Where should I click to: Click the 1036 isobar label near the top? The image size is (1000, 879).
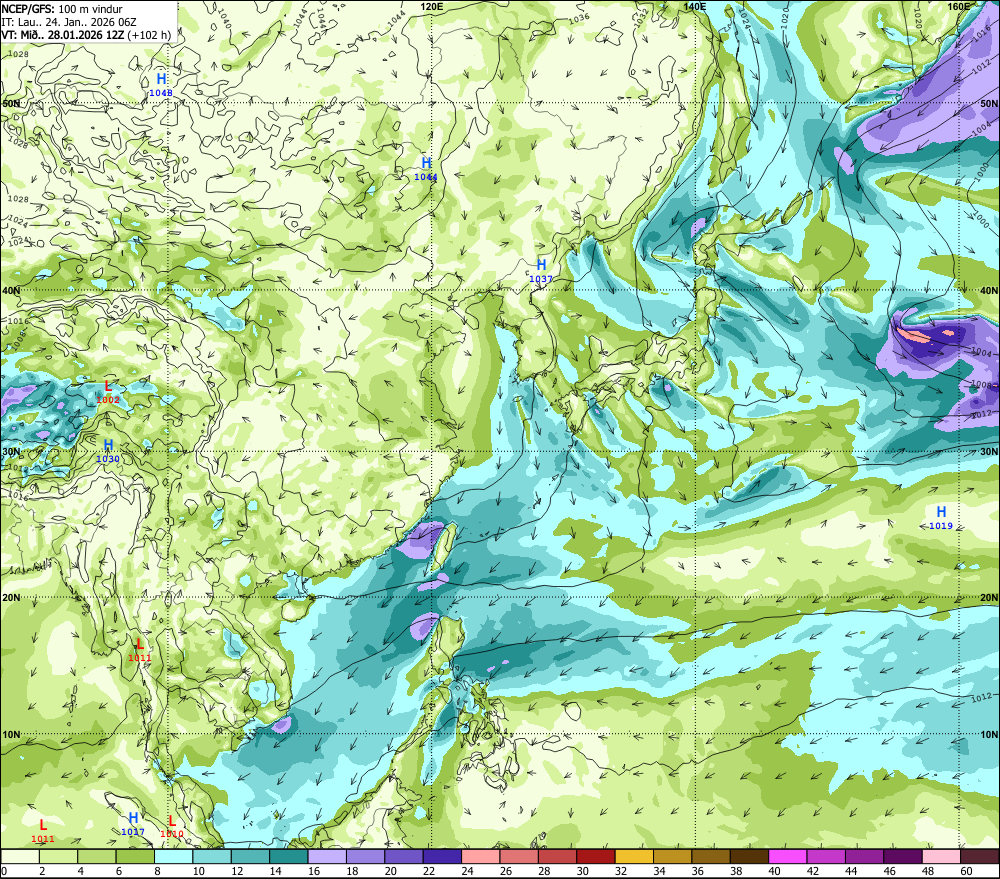click(578, 18)
